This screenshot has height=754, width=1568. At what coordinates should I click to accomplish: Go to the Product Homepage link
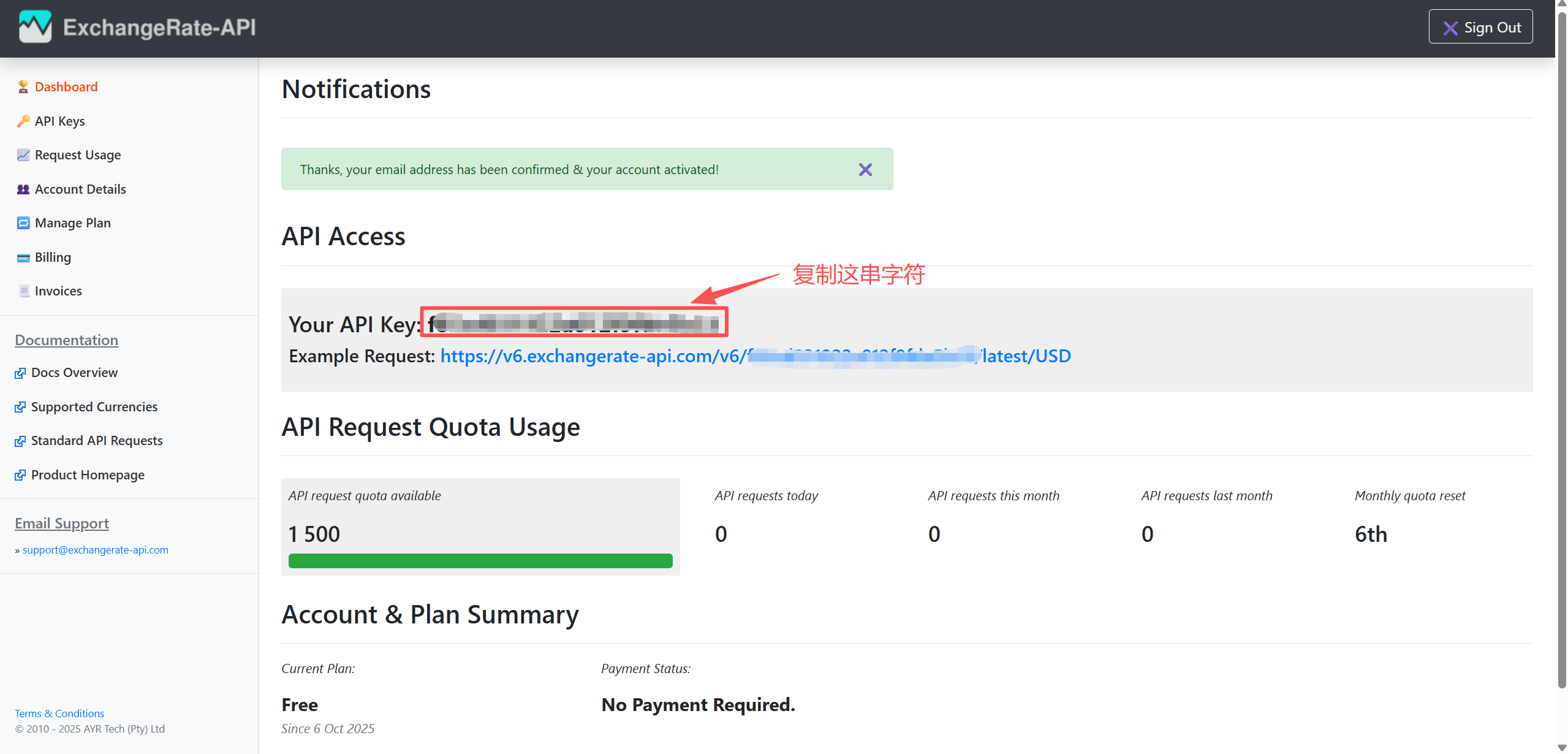[88, 475]
